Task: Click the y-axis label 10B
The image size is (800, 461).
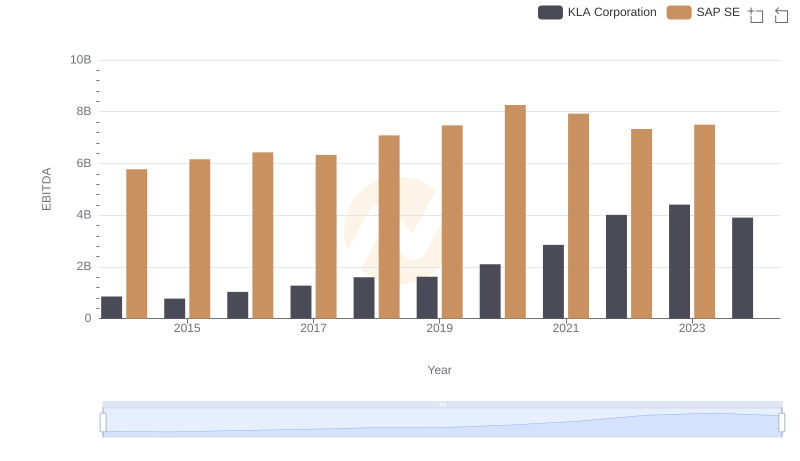Action: coord(81,60)
